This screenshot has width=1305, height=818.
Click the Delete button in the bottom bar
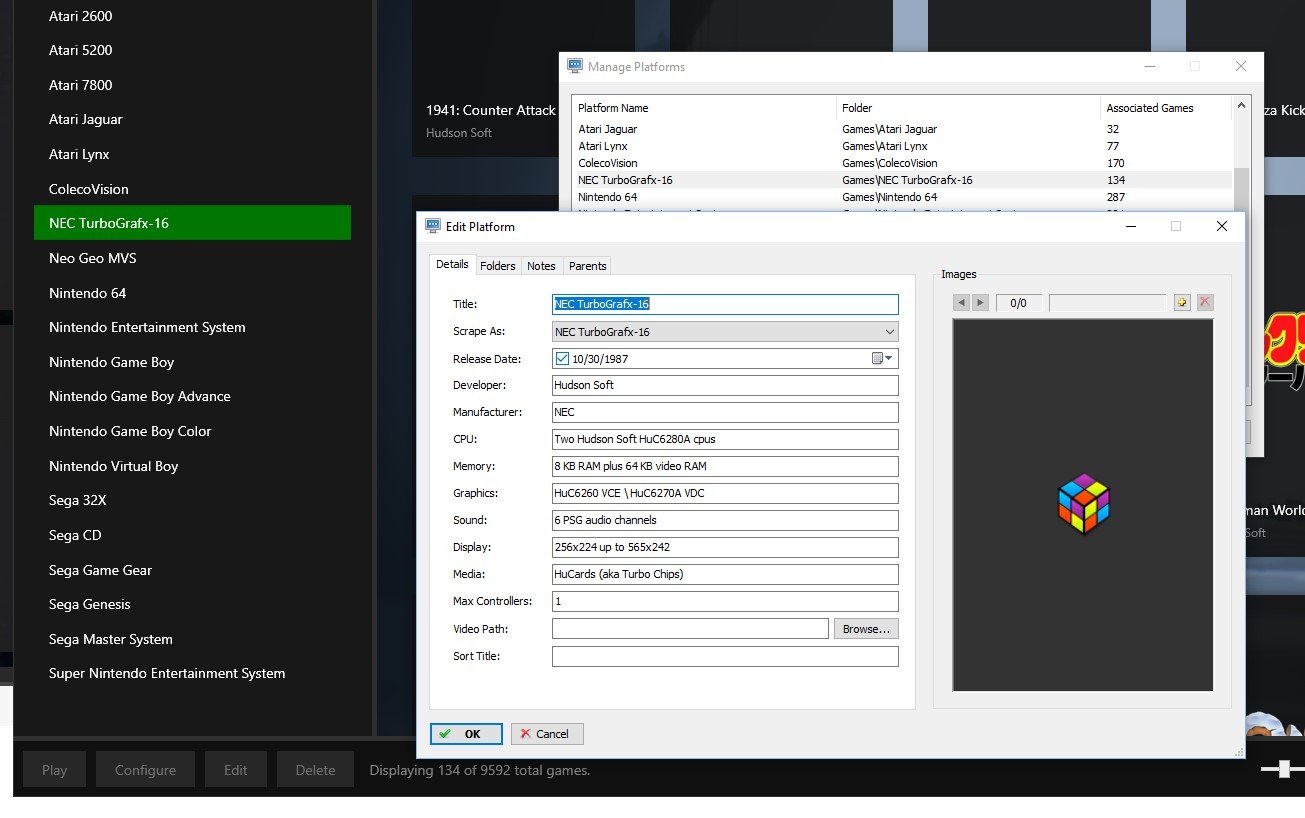pos(315,770)
